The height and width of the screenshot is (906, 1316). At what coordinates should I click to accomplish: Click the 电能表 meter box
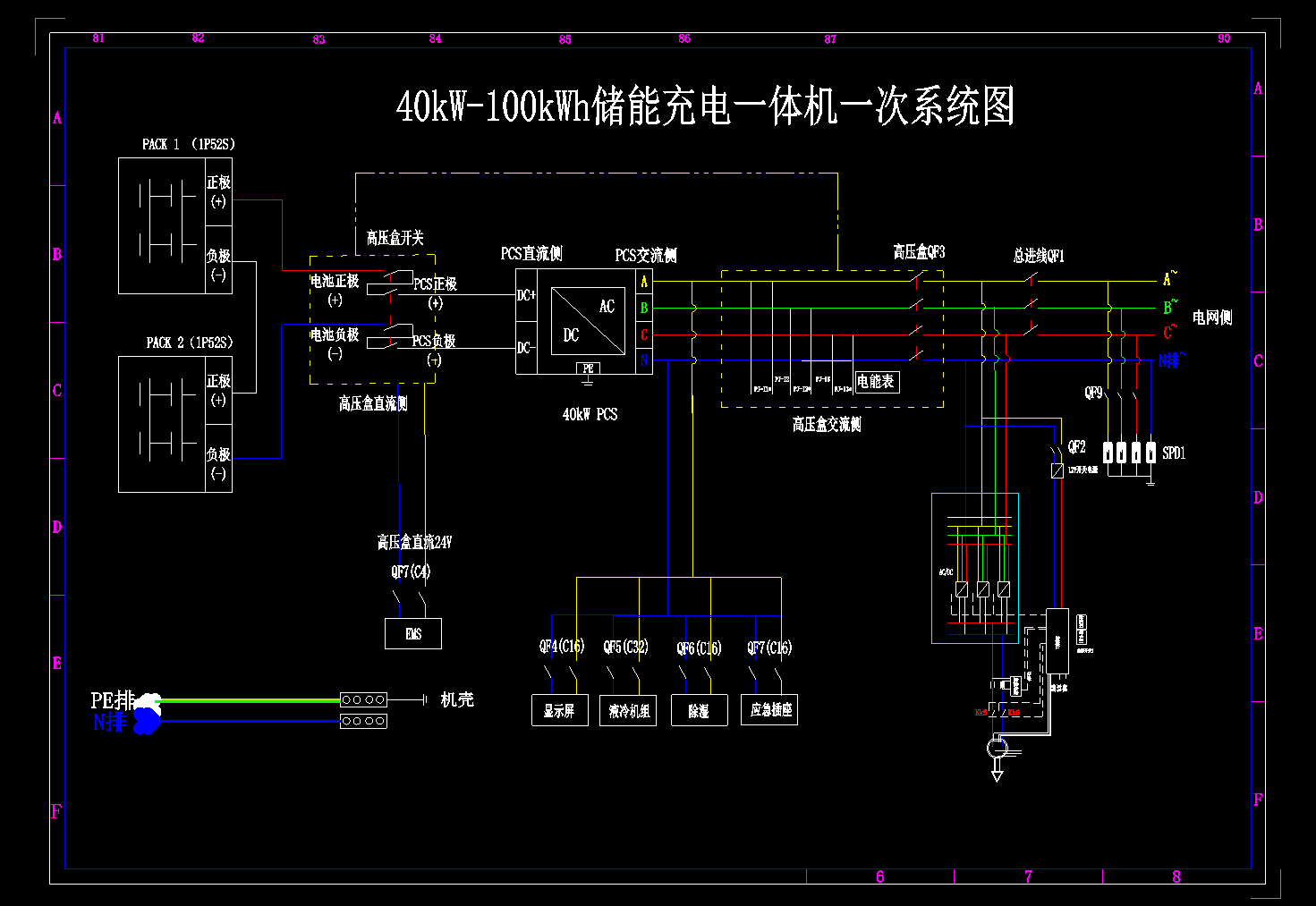click(877, 382)
